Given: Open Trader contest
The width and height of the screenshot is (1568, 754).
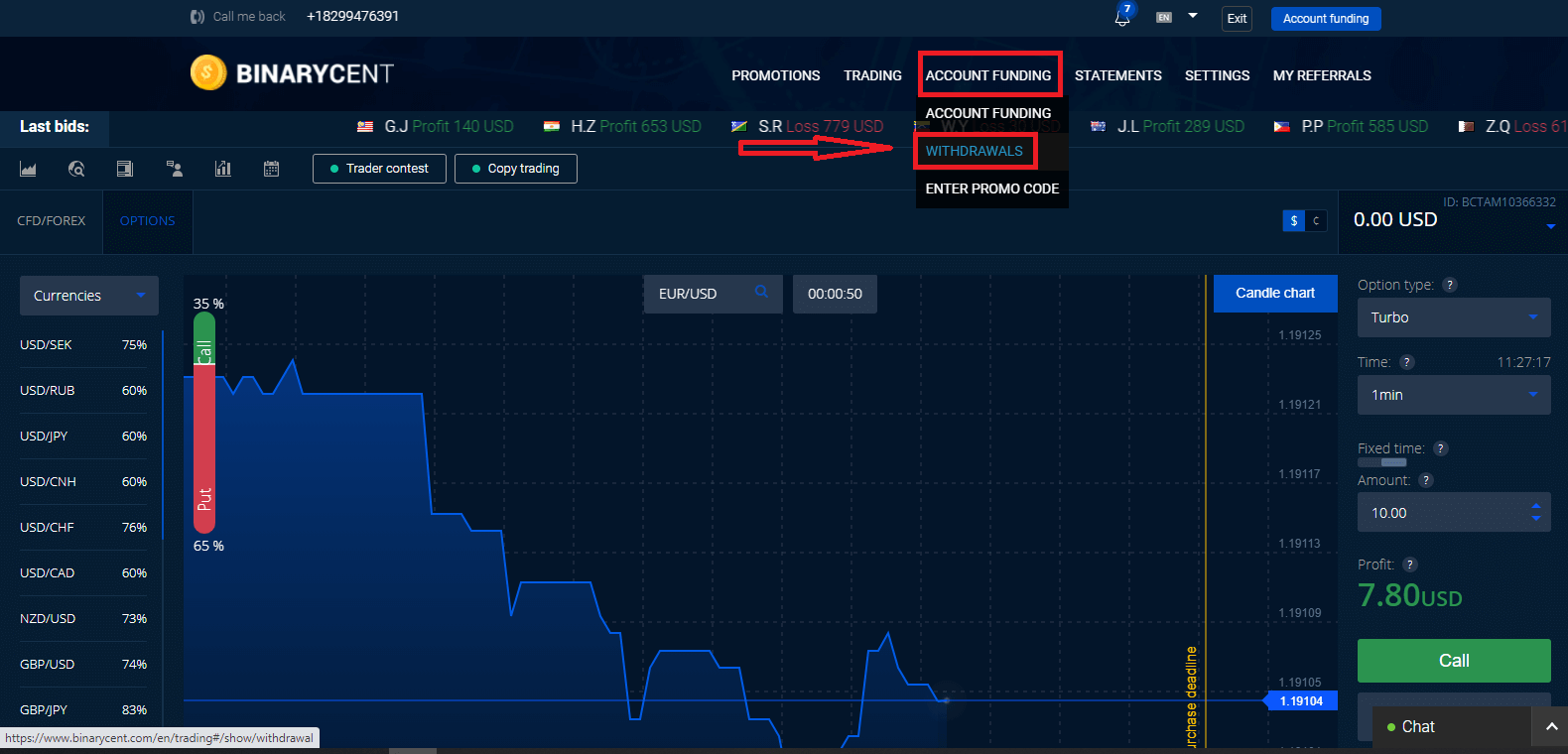Looking at the screenshot, I should [x=379, y=169].
